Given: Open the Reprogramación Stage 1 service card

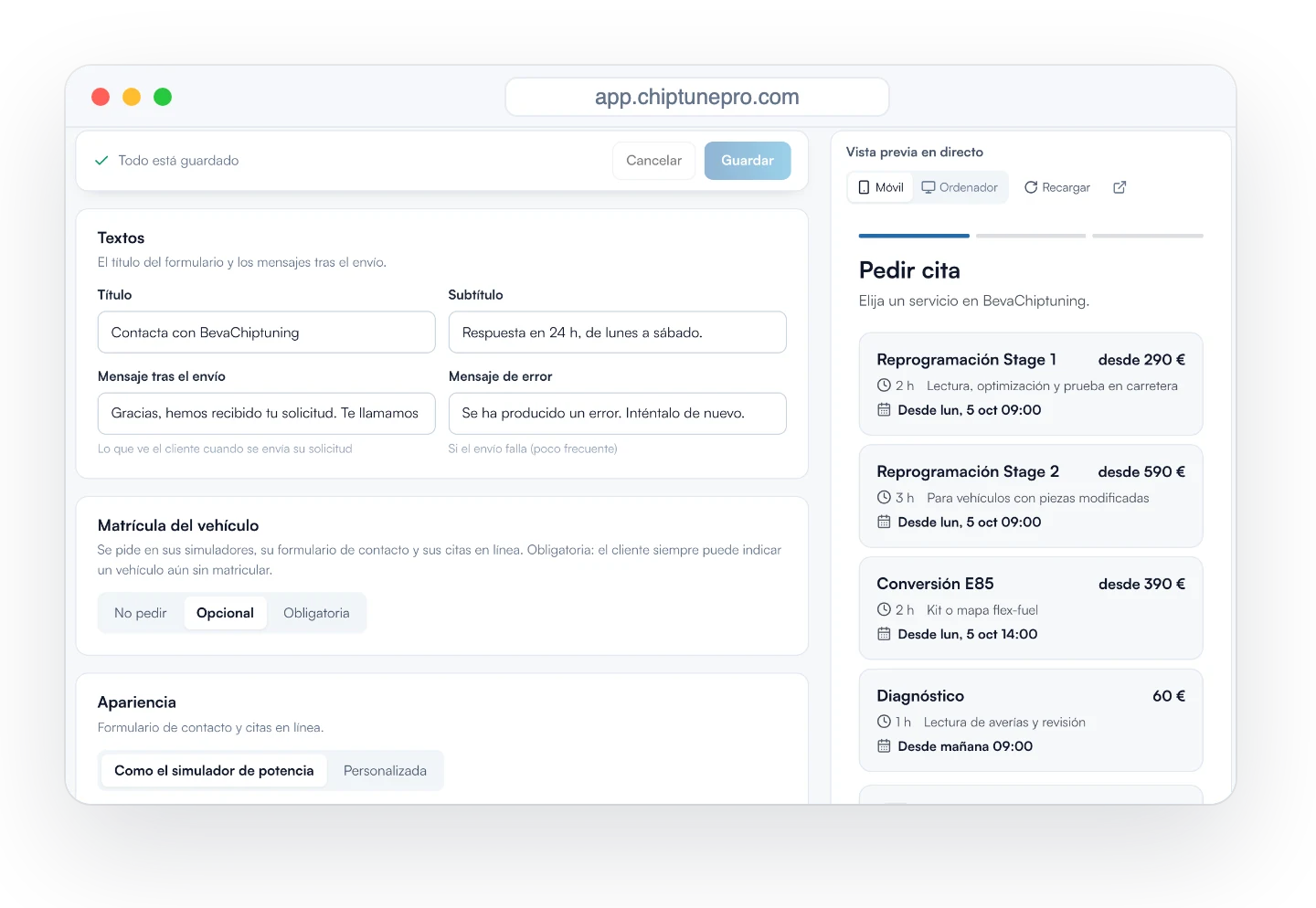Looking at the screenshot, I should click(x=1031, y=384).
